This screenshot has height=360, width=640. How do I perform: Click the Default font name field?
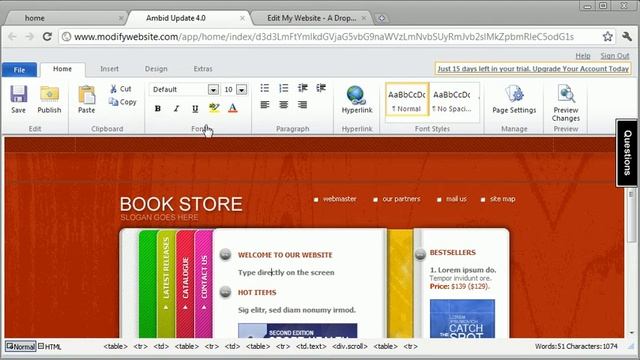click(179, 89)
